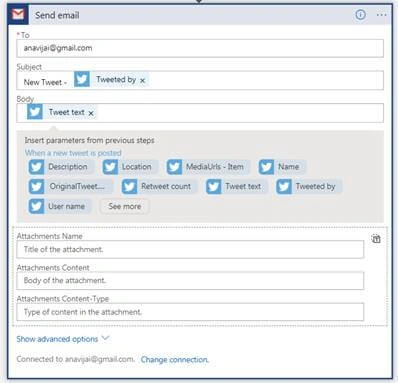Click the 'When a new tweet is posted' heading

click(73, 153)
